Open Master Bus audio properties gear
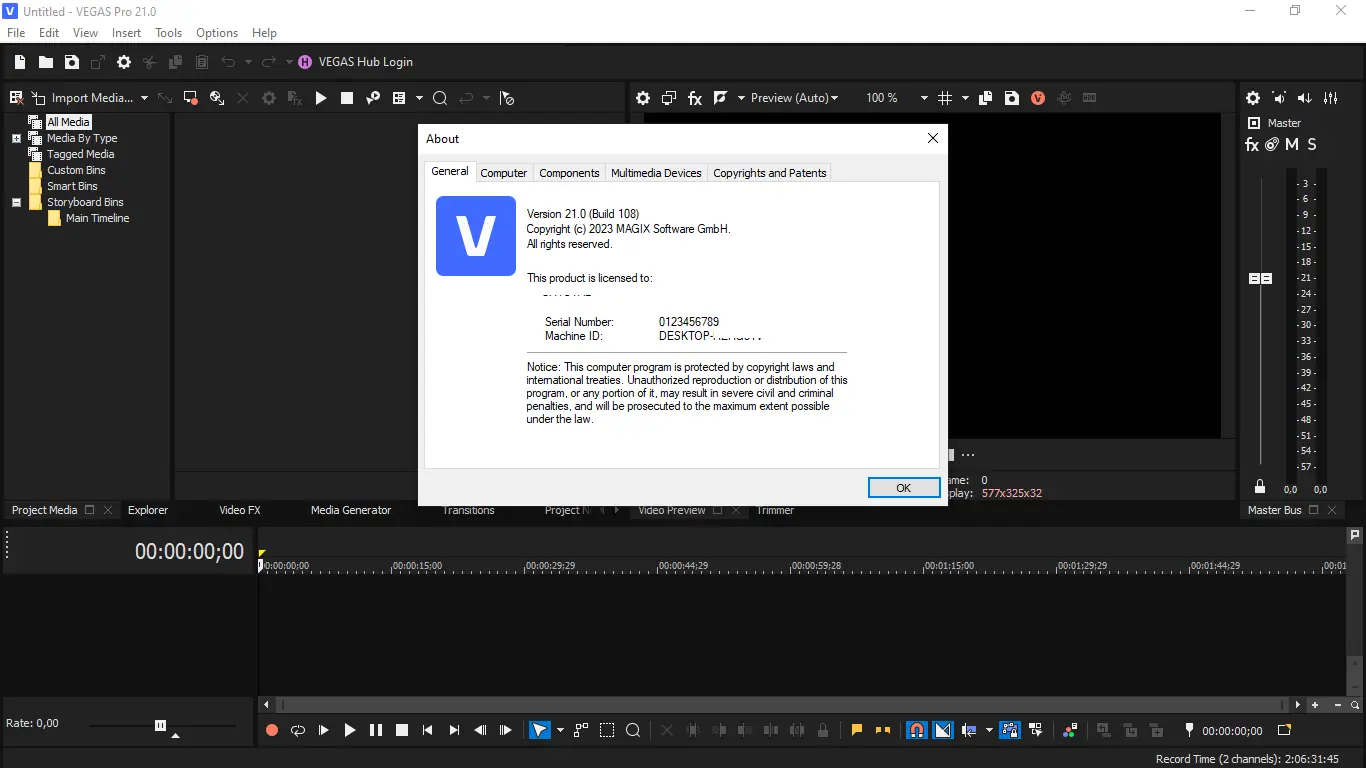 point(1253,98)
